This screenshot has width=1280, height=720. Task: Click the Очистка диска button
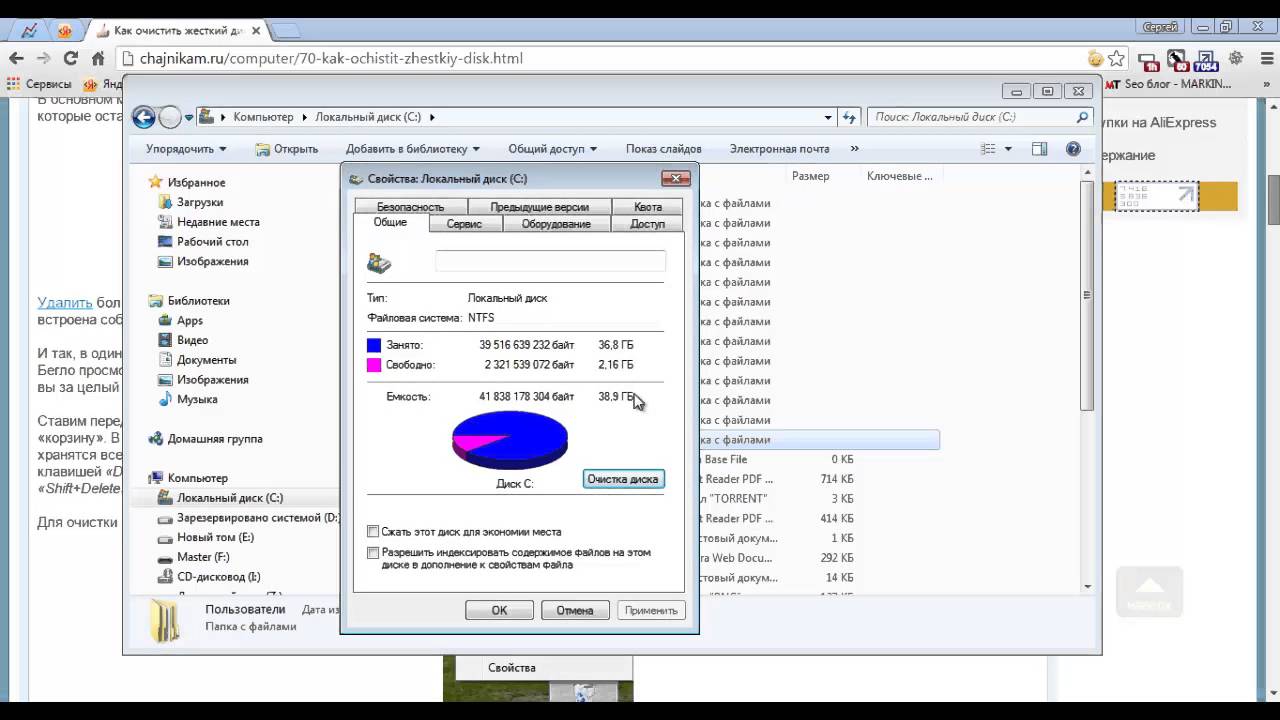click(623, 479)
